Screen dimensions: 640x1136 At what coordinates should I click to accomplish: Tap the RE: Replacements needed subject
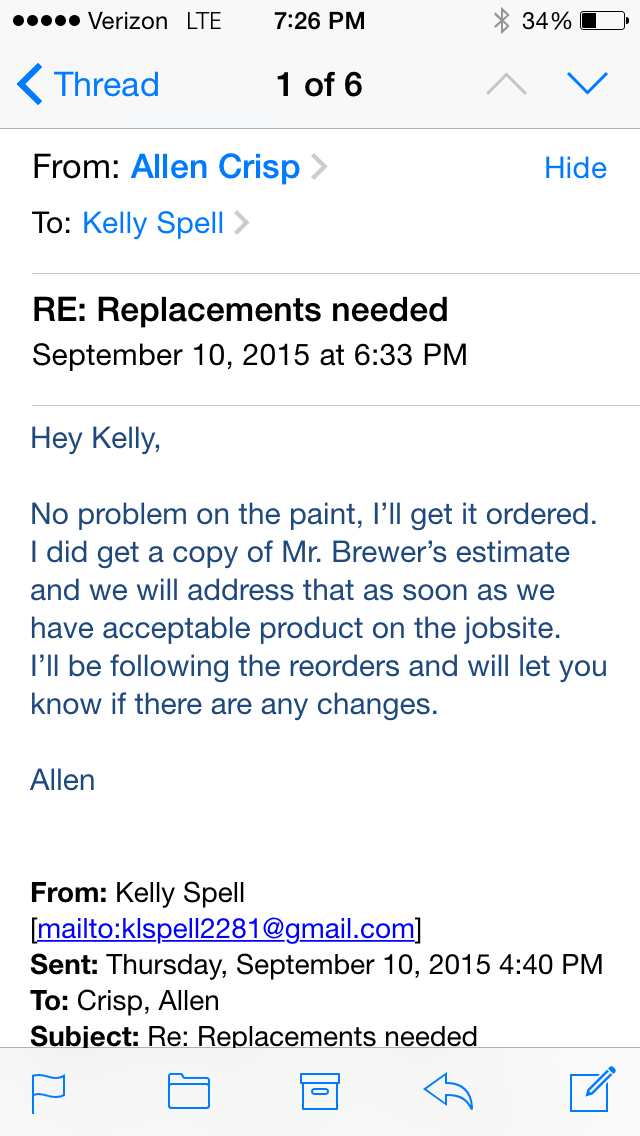tap(240, 310)
